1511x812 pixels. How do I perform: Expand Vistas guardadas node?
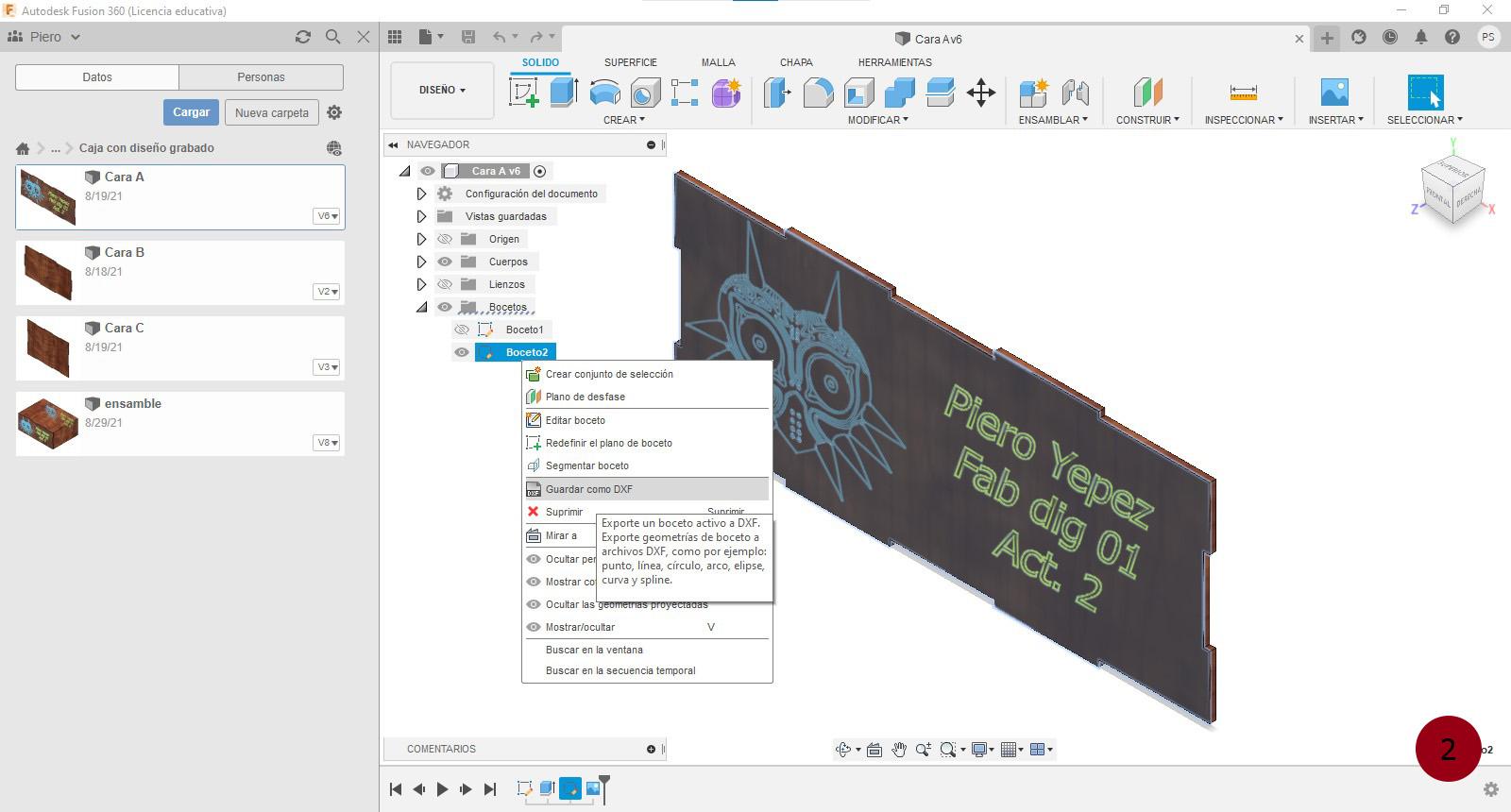[421, 216]
